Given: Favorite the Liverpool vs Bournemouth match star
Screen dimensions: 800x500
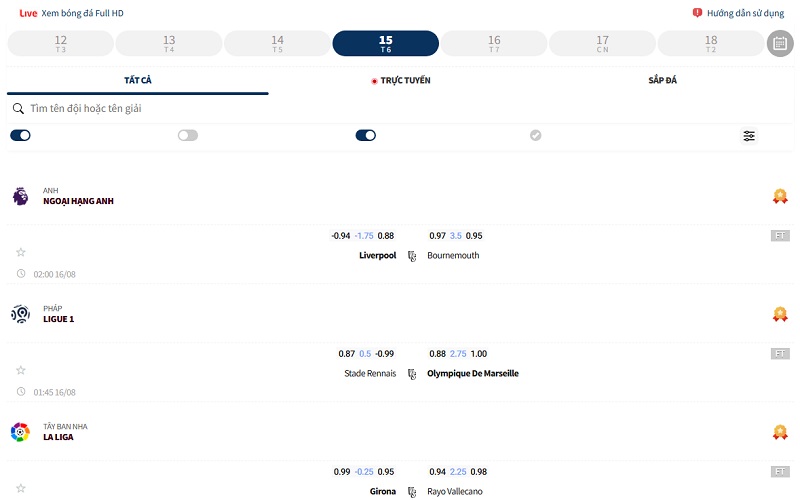Looking at the screenshot, I should coord(21,252).
